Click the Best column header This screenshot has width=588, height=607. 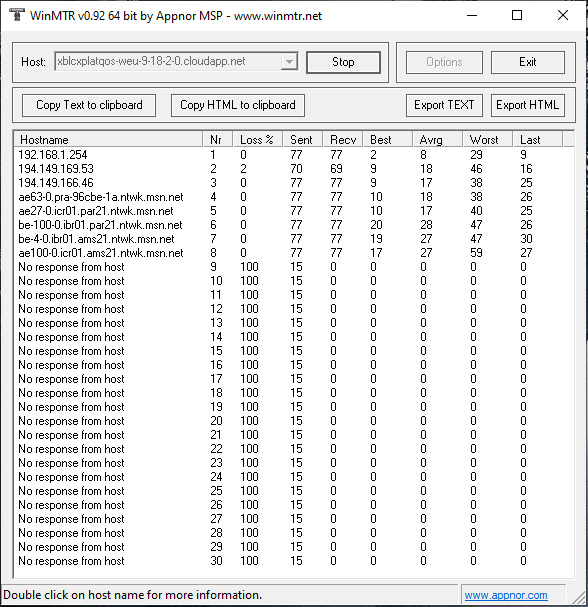pyautogui.click(x=388, y=140)
